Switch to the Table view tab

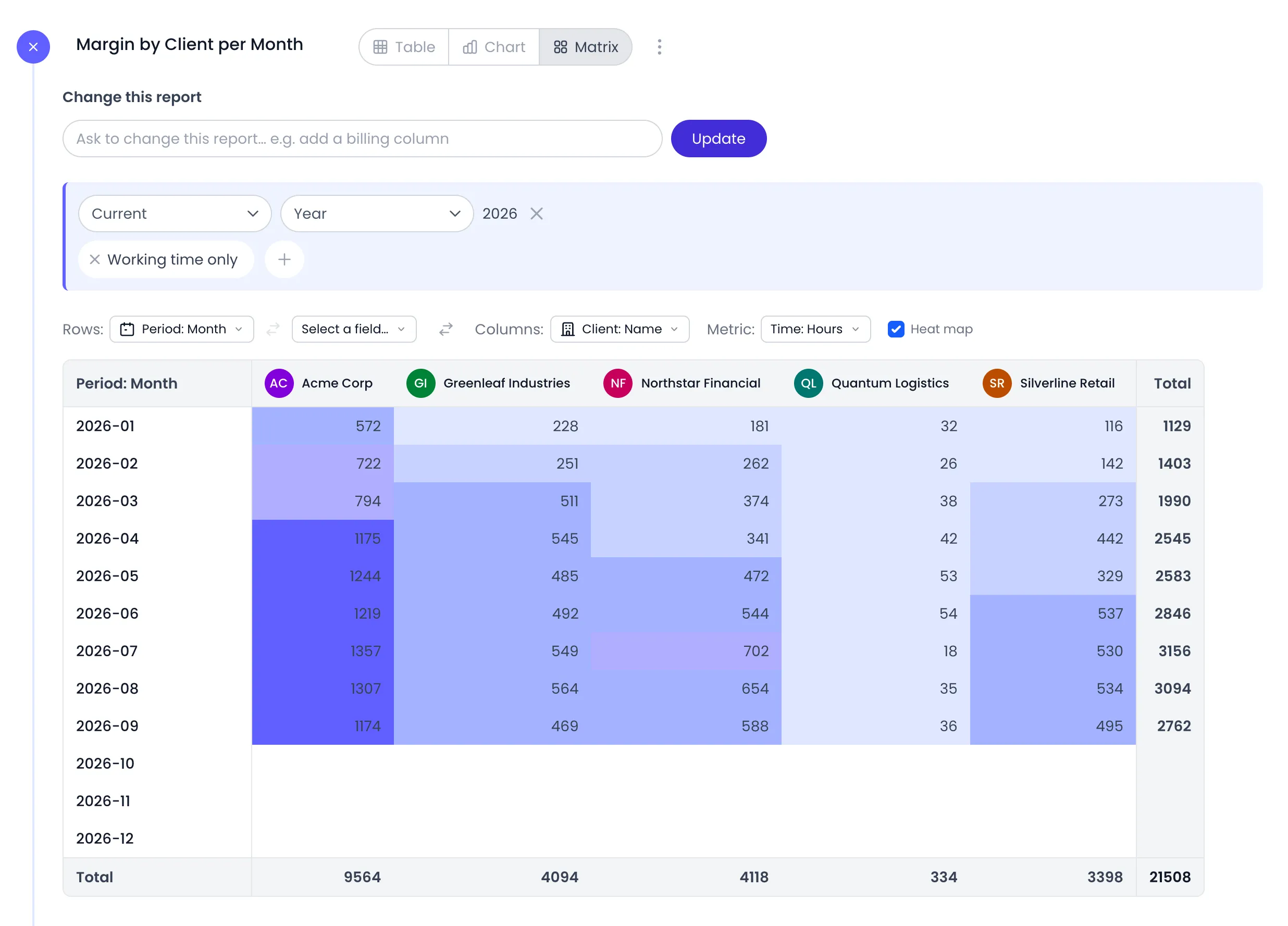coord(404,47)
